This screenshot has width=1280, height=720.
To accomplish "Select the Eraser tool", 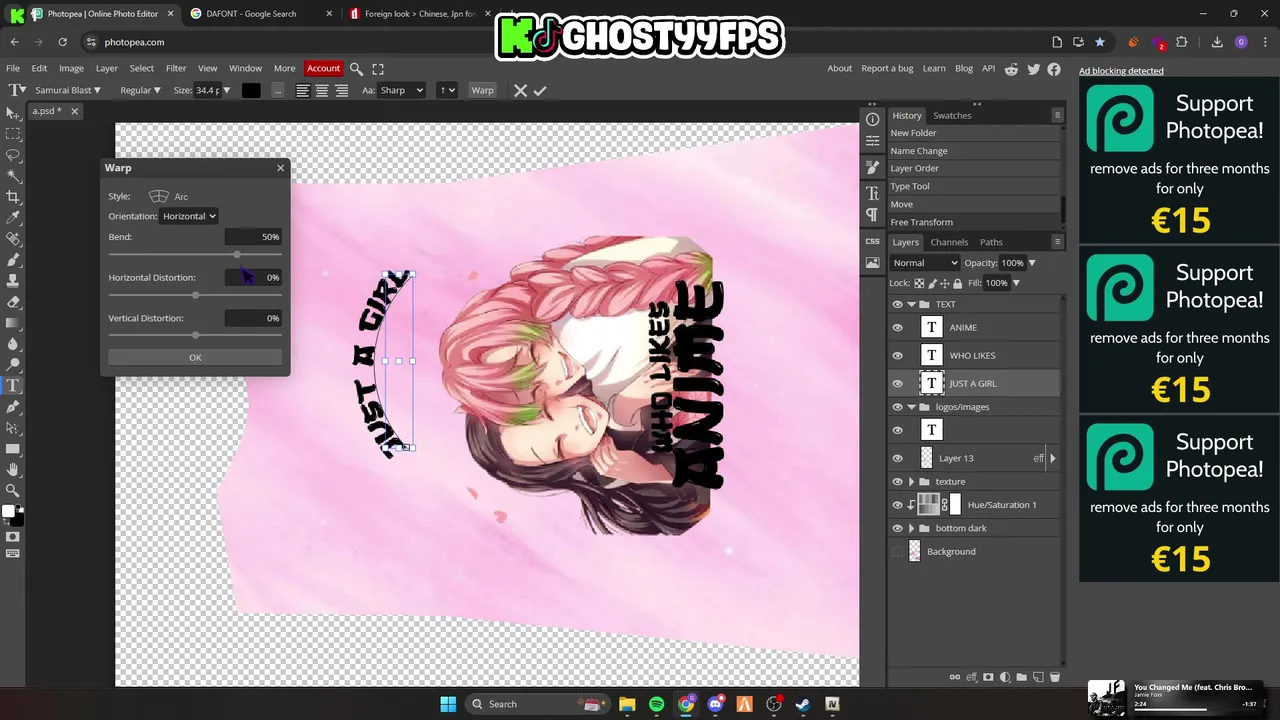I will pyautogui.click(x=12, y=302).
